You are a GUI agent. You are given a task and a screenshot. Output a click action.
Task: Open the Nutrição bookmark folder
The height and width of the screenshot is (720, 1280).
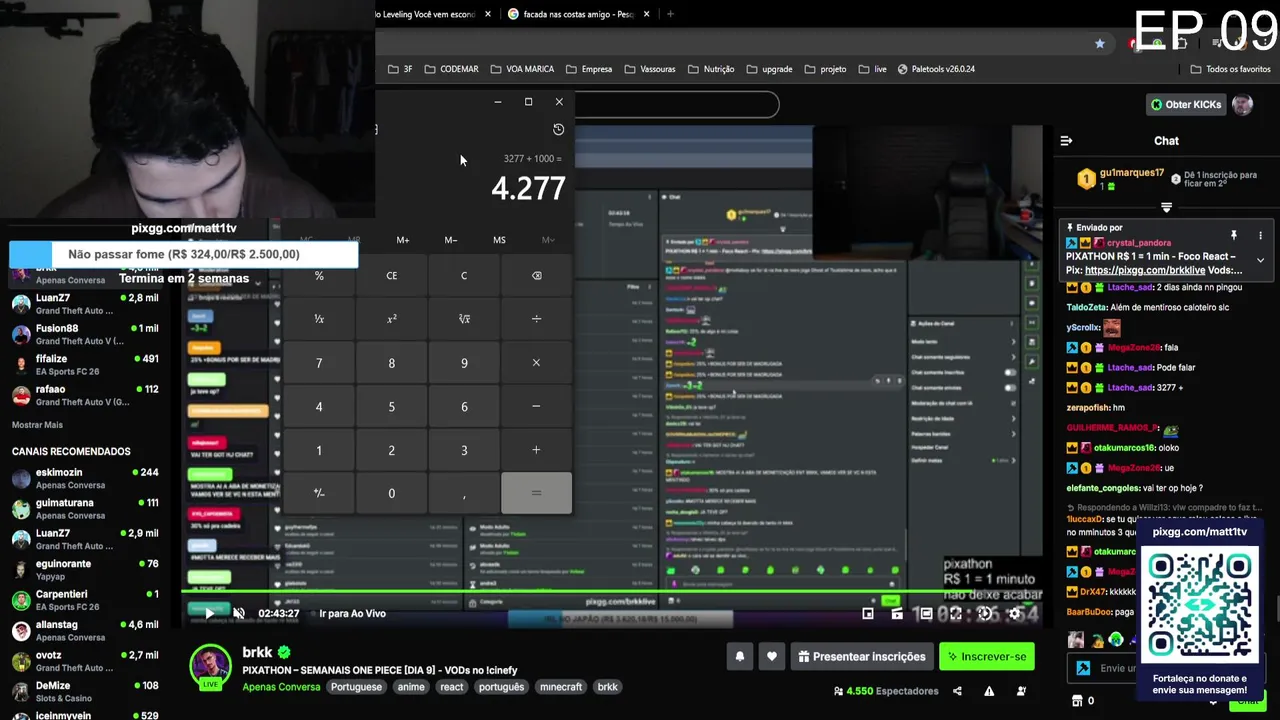[711, 69]
